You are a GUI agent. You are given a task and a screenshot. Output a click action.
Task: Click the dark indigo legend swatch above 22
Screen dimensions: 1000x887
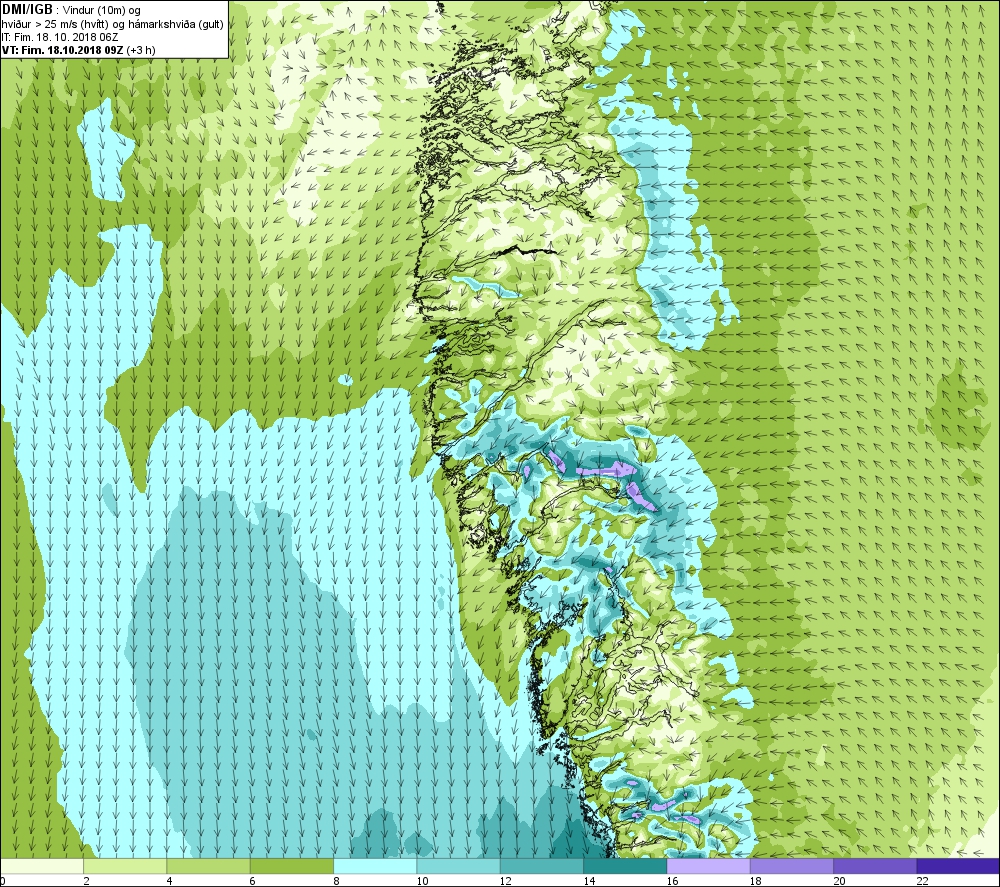pos(958,866)
